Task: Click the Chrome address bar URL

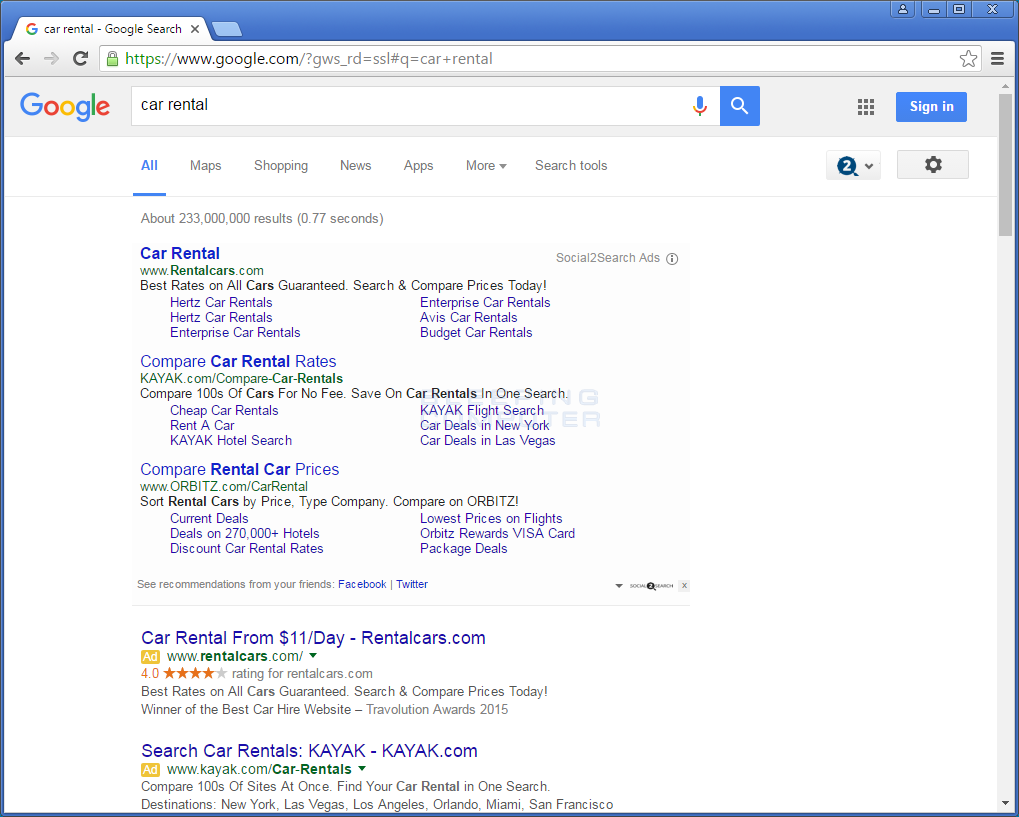Action: (309, 58)
